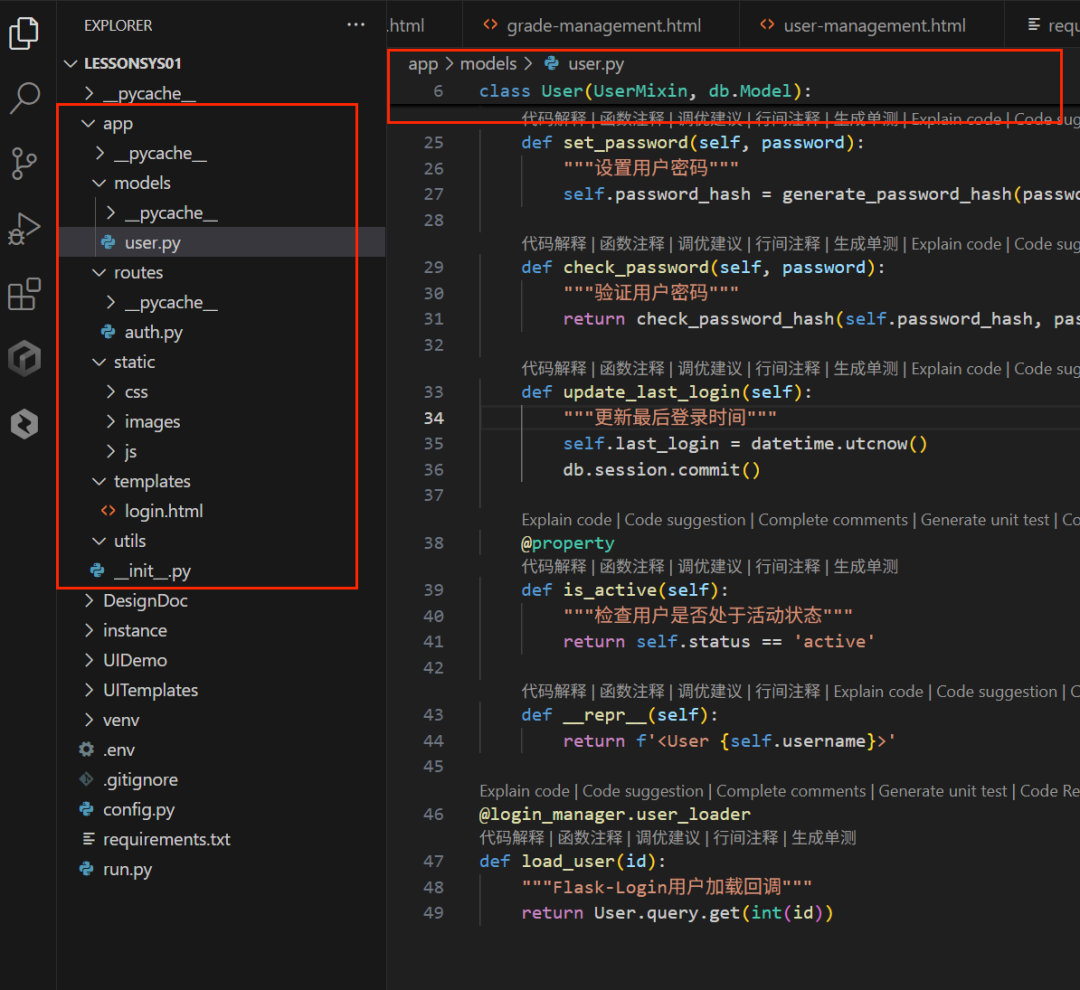
Task: Collapse the routes folder
Action: pos(100,272)
